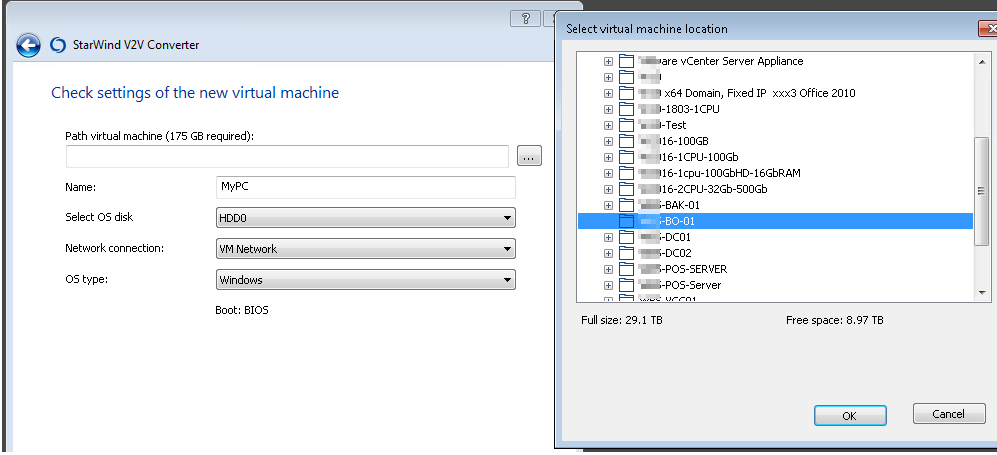Screen dimensions: 997x455
Task: Click the -BAK-01 folder icon
Action: tap(627, 205)
